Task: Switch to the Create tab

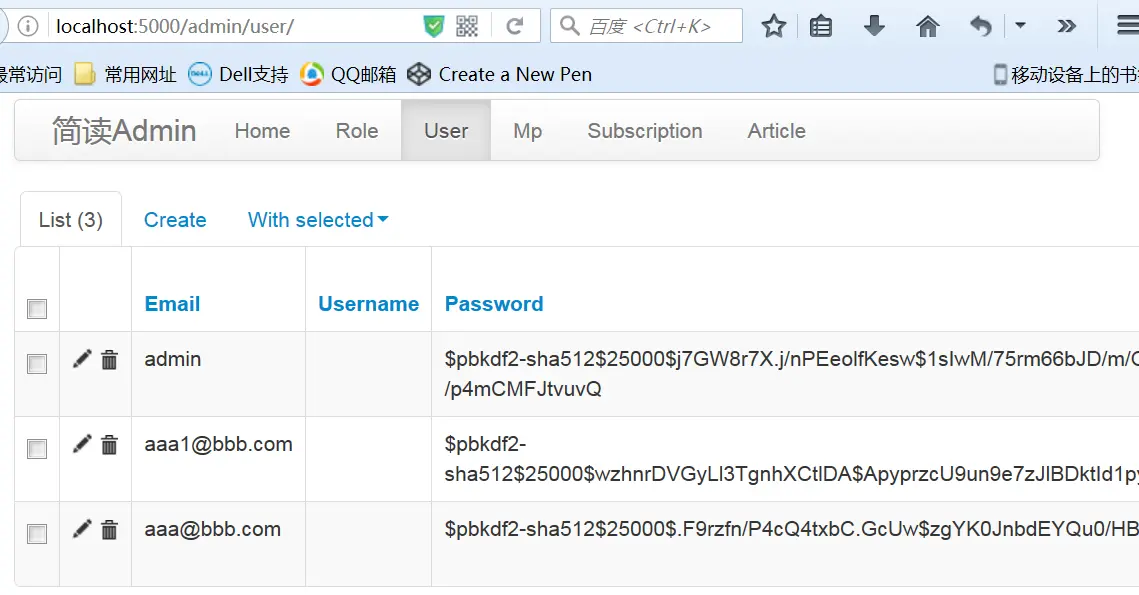Action: pyautogui.click(x=175, y=220)
